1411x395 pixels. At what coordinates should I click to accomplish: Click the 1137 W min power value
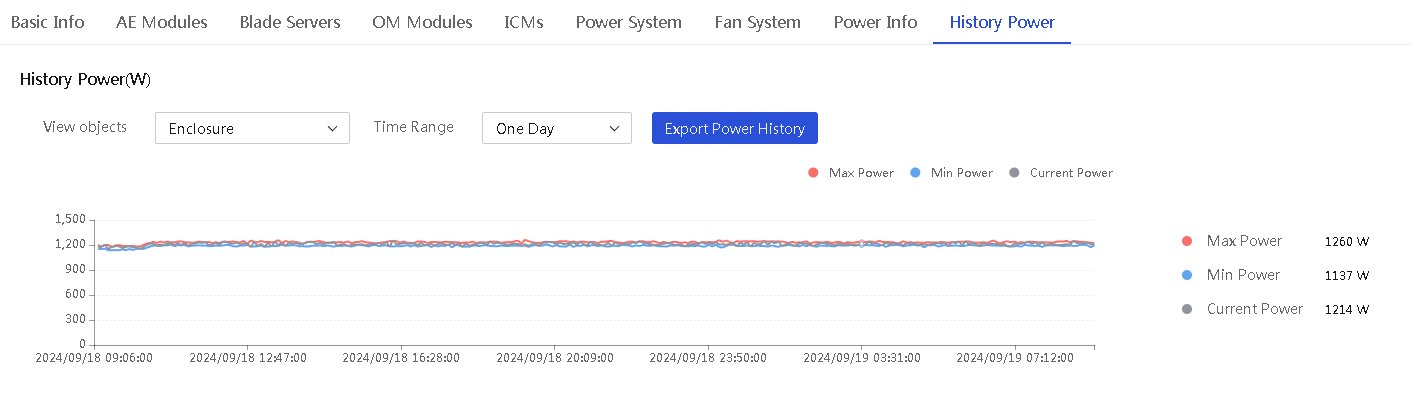coord(1346,276)
